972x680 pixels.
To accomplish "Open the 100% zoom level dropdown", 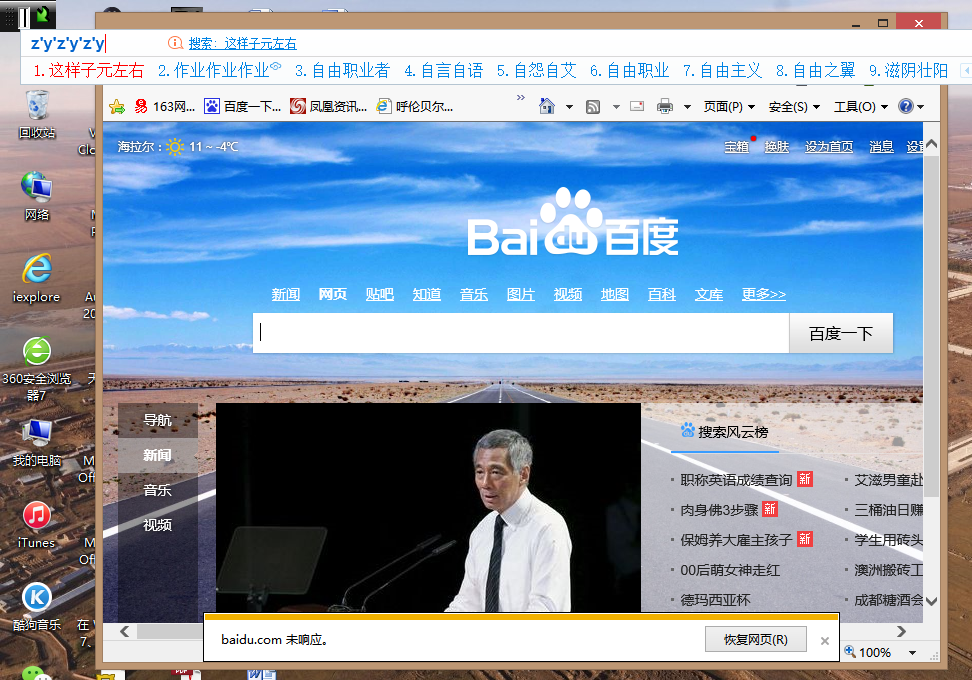I will (912, 653).
